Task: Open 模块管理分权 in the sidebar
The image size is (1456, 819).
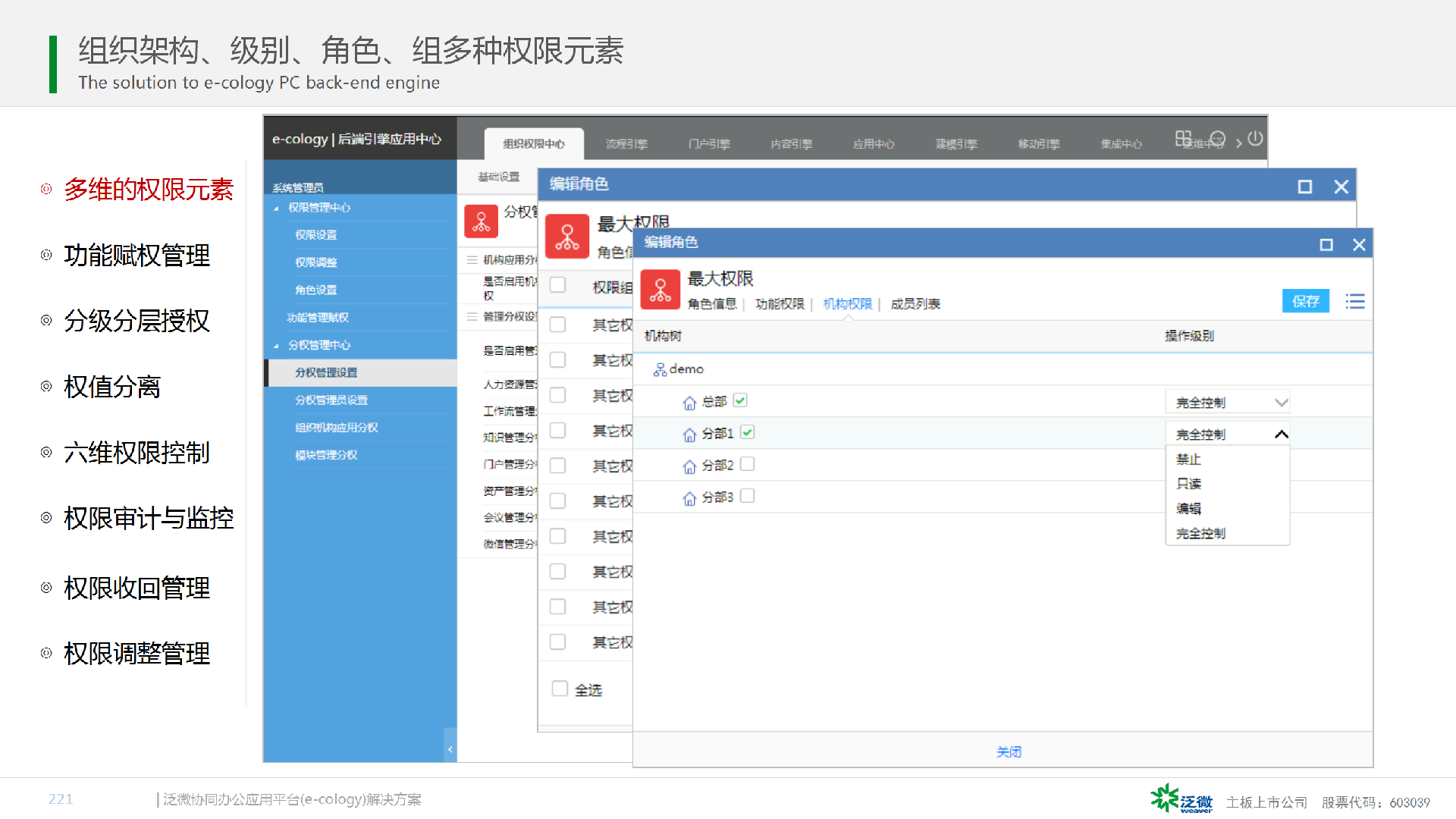Action: coord(326,455)
